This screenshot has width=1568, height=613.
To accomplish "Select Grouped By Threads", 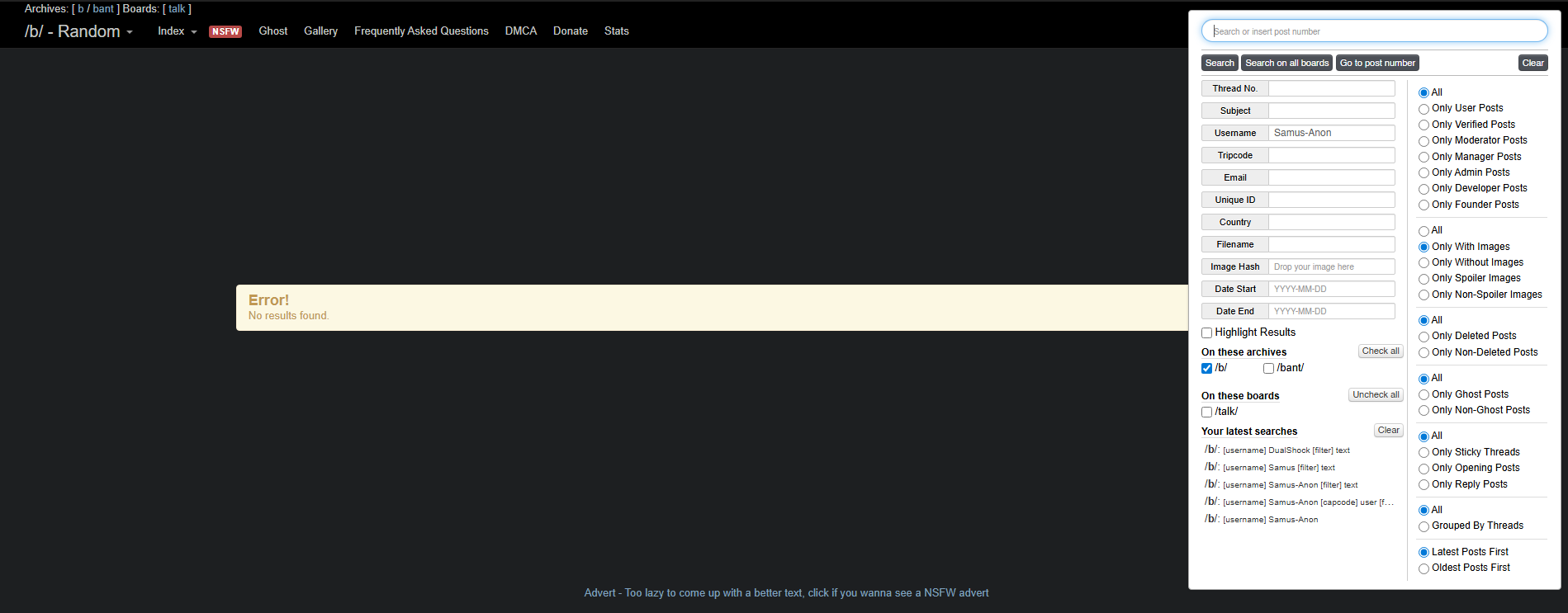I will point(1424,526).
